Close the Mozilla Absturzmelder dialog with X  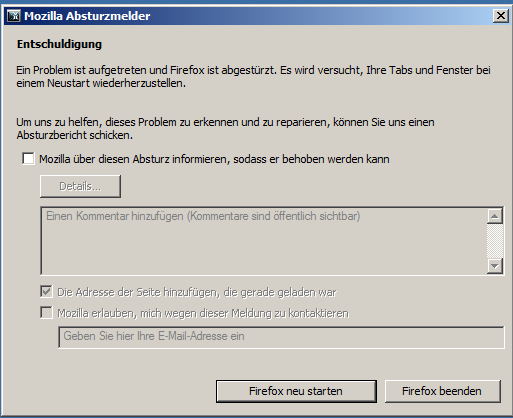point(500,16)
